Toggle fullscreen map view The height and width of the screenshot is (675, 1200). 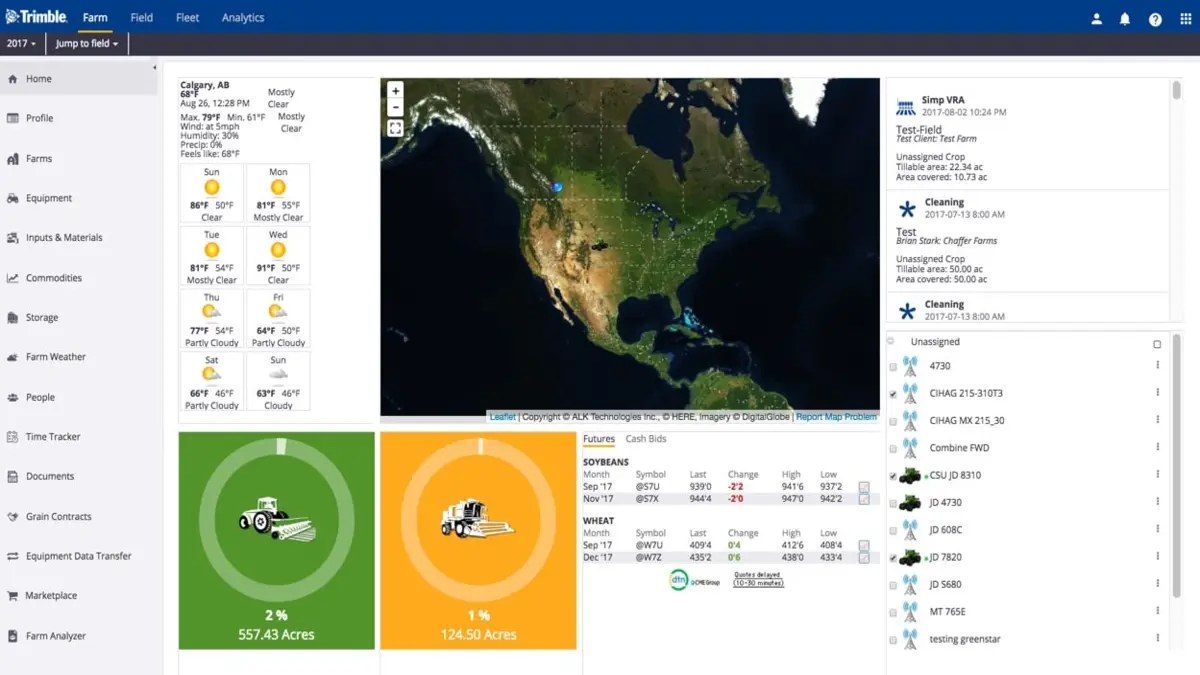(395, 128)
